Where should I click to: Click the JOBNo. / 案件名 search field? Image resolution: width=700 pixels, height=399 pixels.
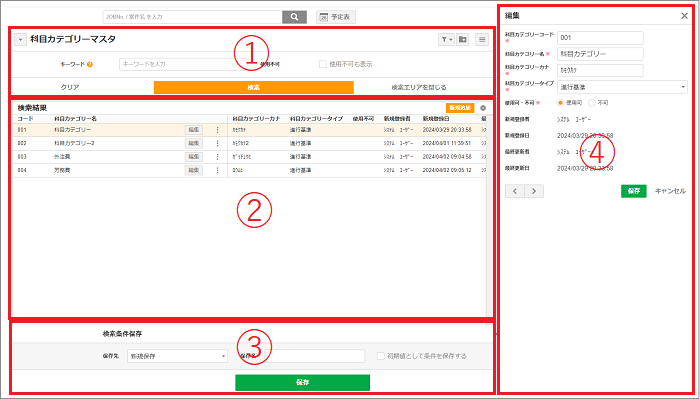pos(193,17)
